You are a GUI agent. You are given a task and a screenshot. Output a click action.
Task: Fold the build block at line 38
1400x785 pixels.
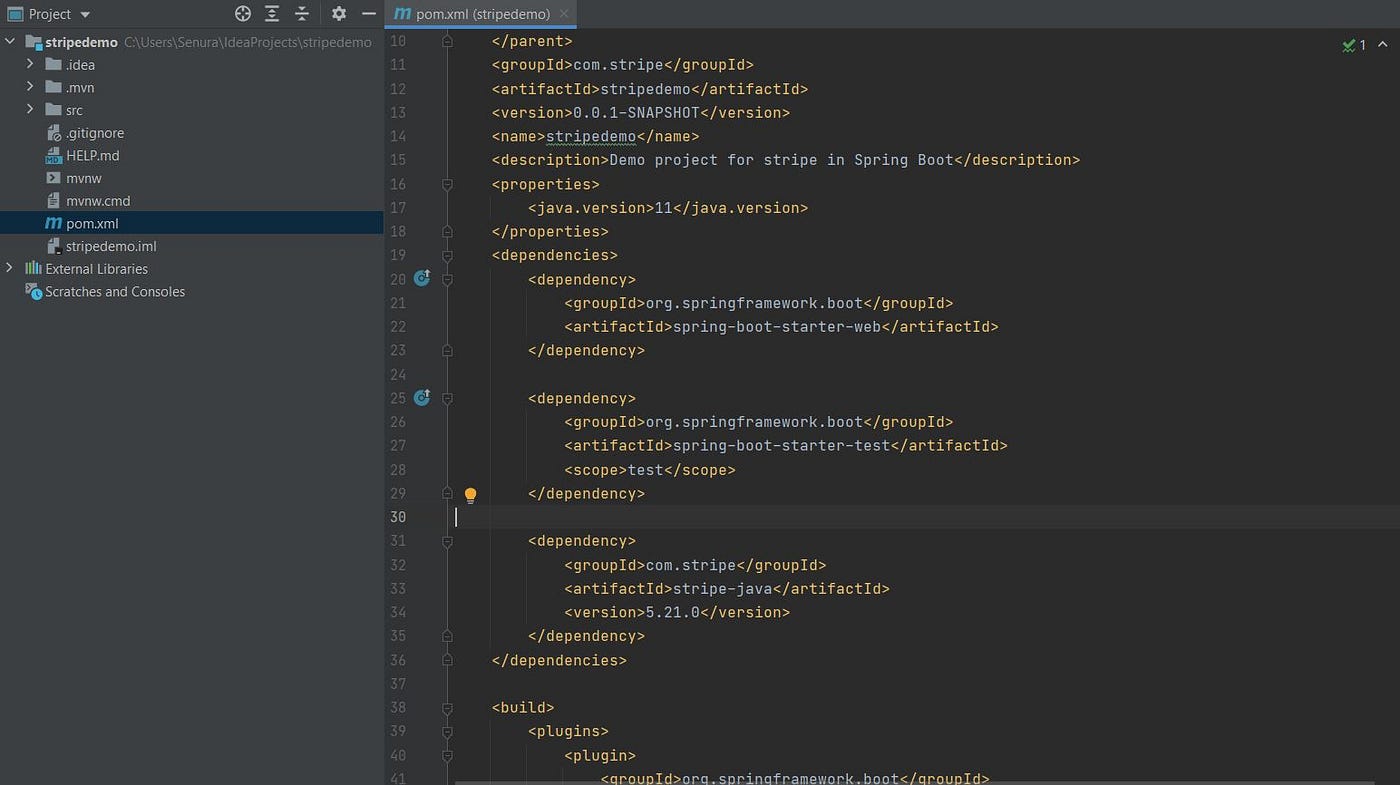pos(447,708)
